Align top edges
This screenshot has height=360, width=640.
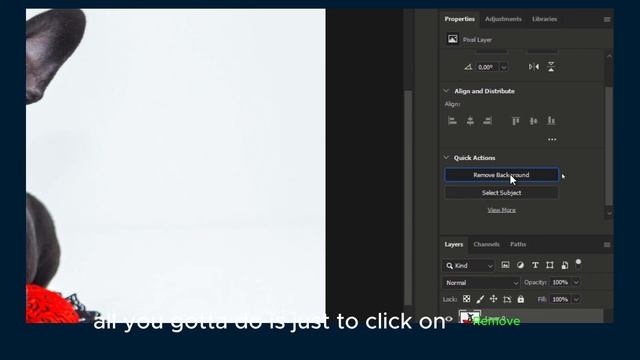(516, 121)
